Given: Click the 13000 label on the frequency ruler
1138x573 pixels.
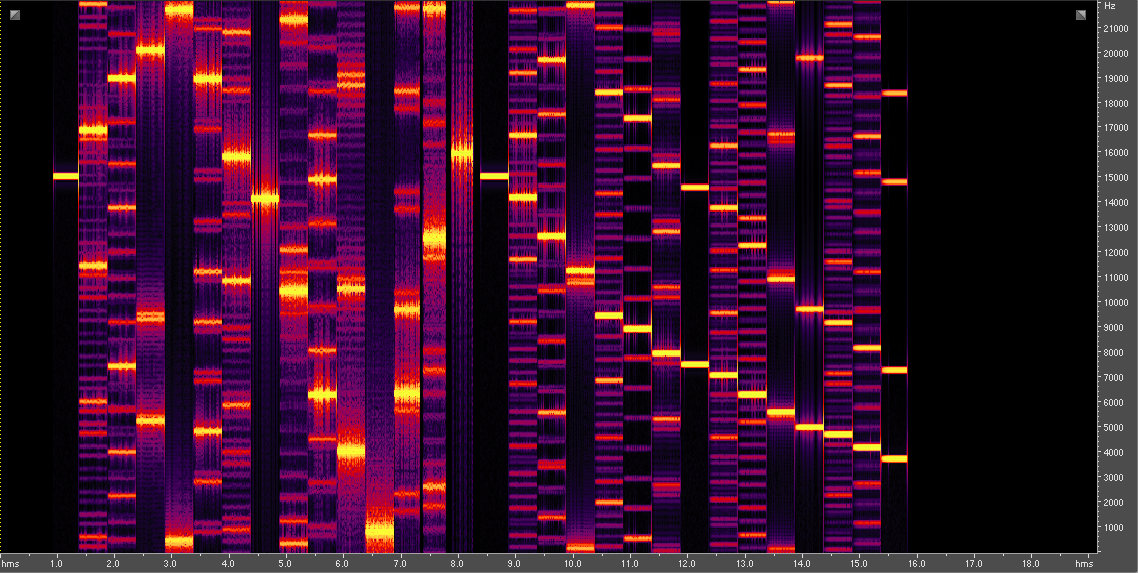Looking at the screenshot, I should tap(1116, 228).
